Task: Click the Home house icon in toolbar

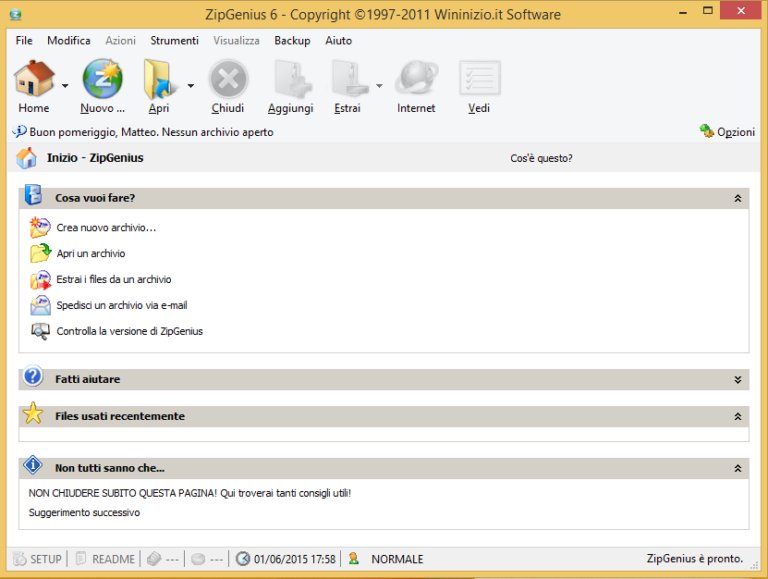Action: point(34,79)
